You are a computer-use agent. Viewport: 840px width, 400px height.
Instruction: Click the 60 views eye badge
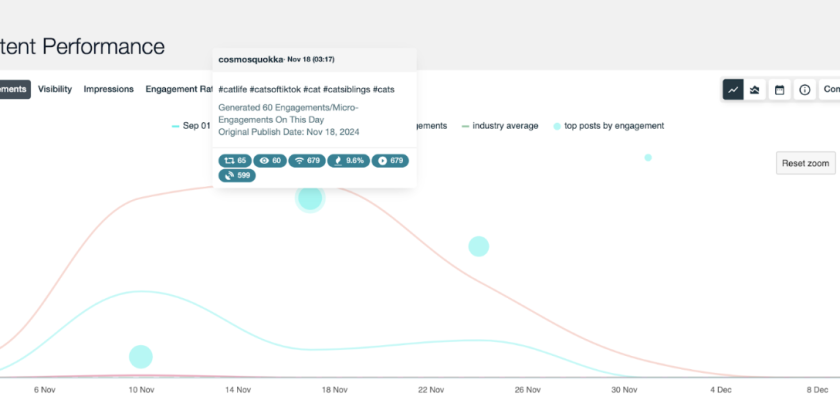(270, 160)
